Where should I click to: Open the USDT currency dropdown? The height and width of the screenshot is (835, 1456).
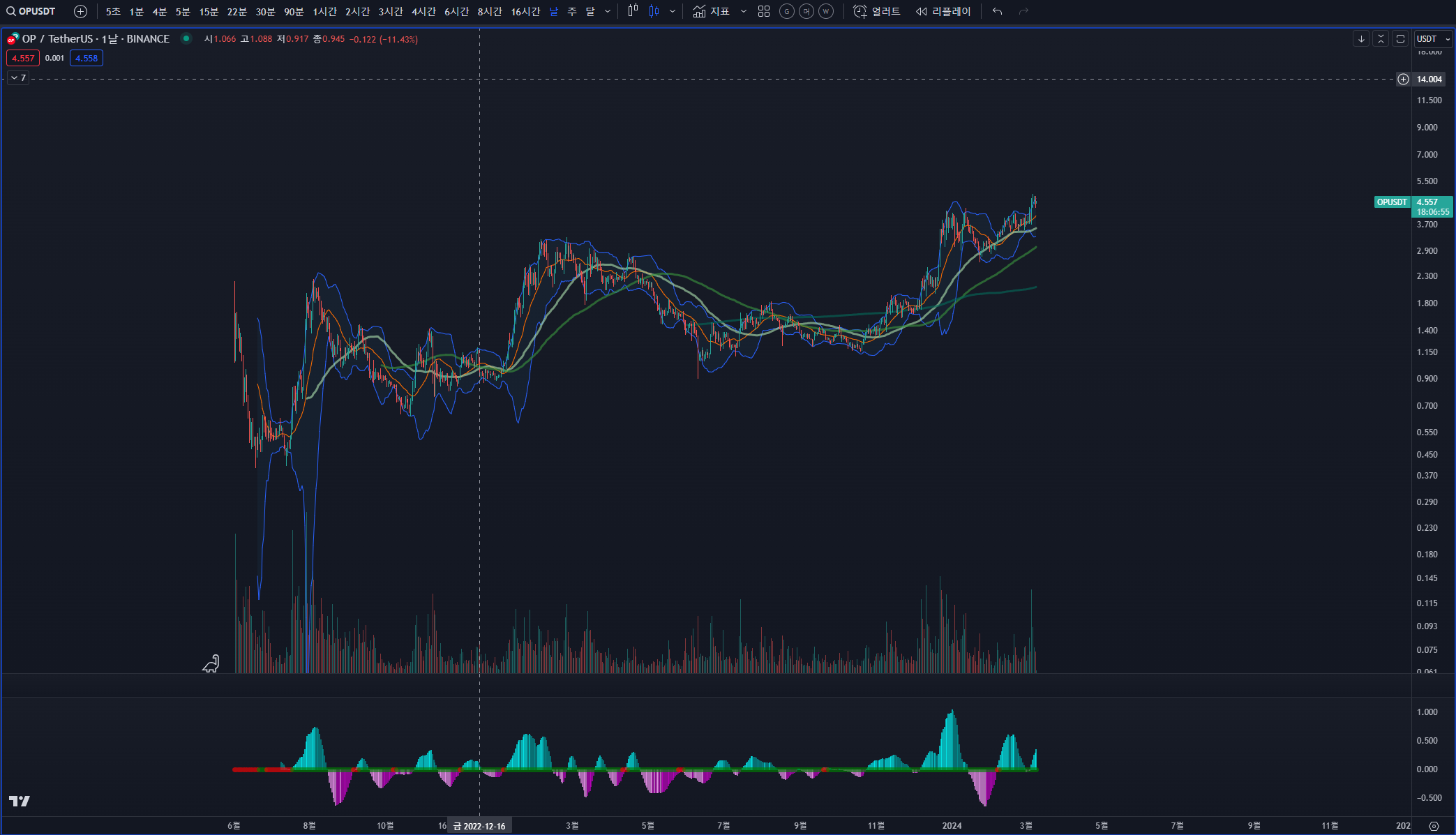click(1433, 39)
